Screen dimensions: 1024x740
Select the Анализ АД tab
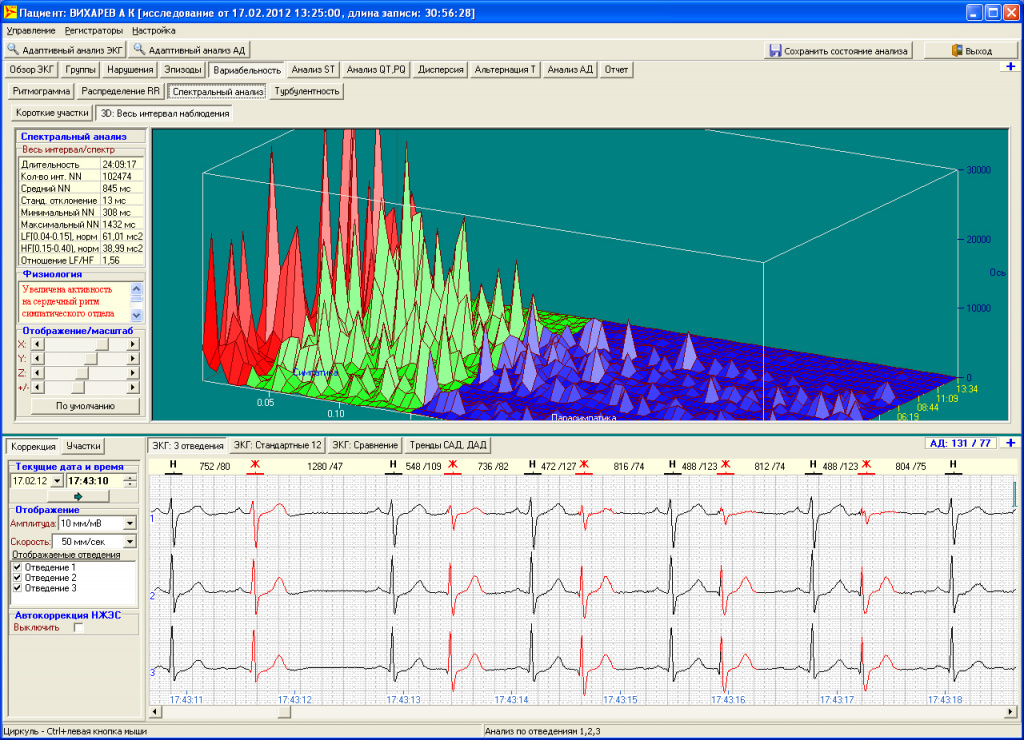[570, 69]
